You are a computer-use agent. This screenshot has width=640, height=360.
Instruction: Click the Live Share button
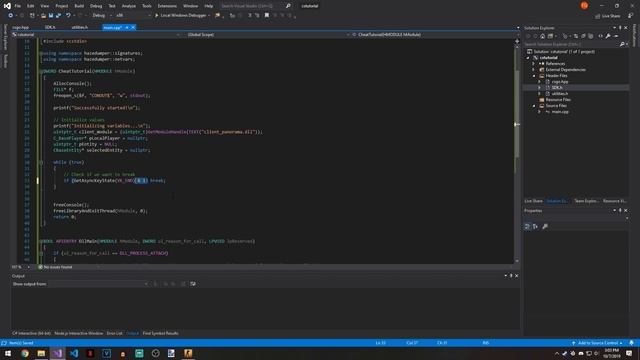point(608,16)
